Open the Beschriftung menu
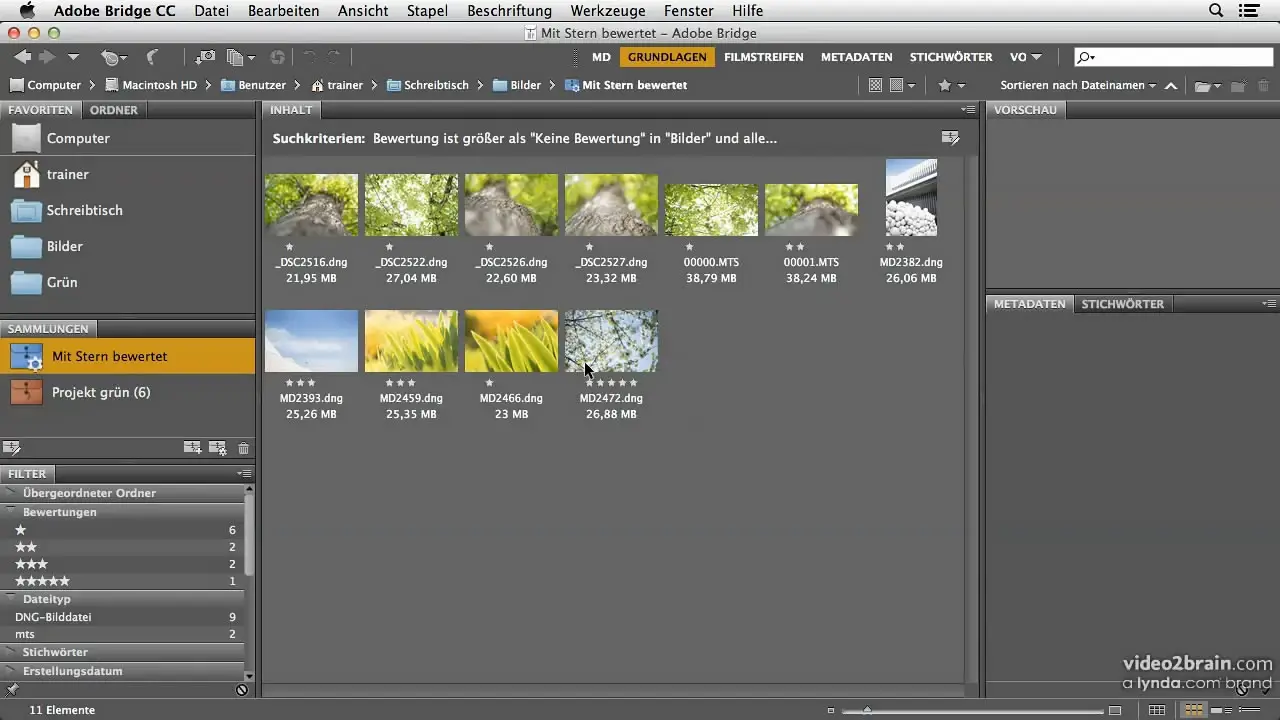This screenshot has height=720, width=1280. click(509, 11)
